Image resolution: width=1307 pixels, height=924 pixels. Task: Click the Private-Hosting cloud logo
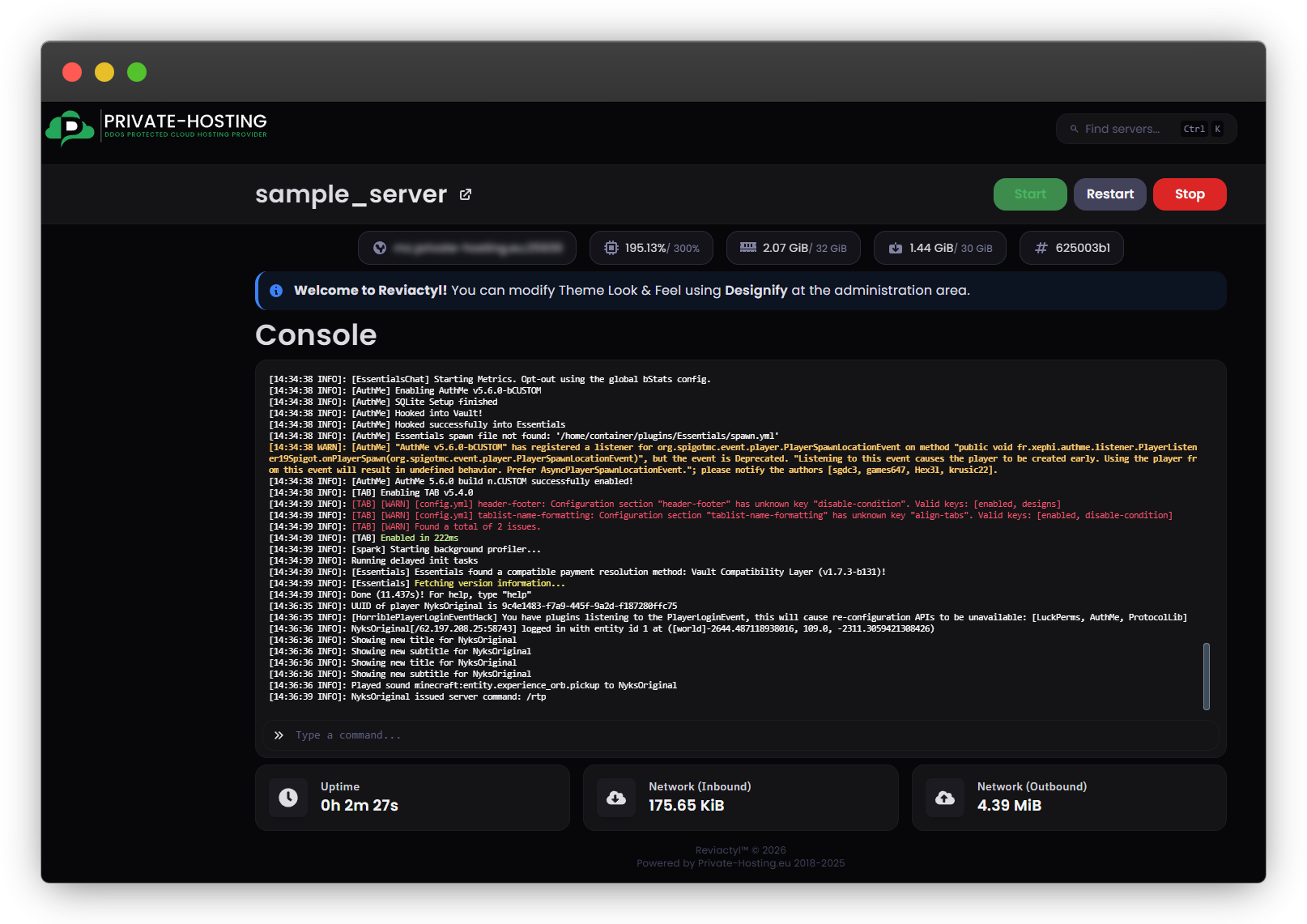click(70, 128)
